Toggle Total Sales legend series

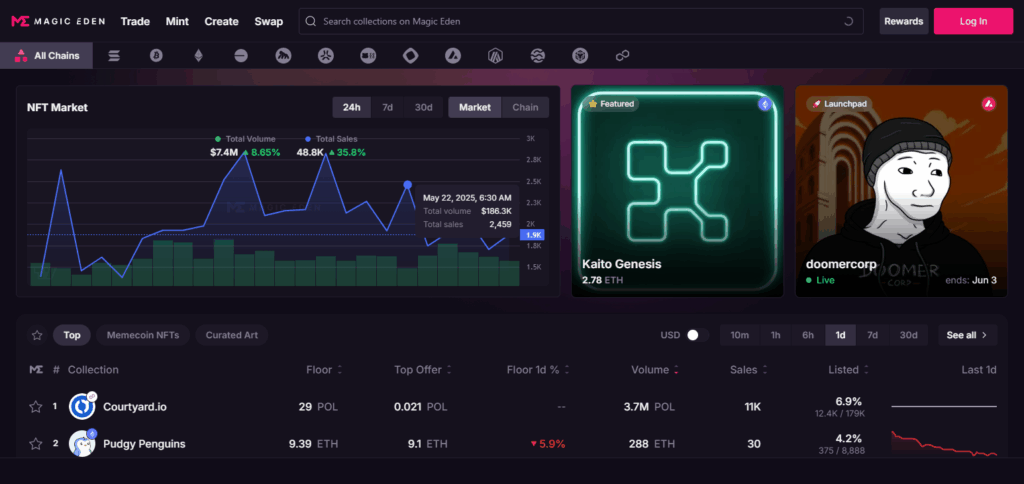coord(331,139)
